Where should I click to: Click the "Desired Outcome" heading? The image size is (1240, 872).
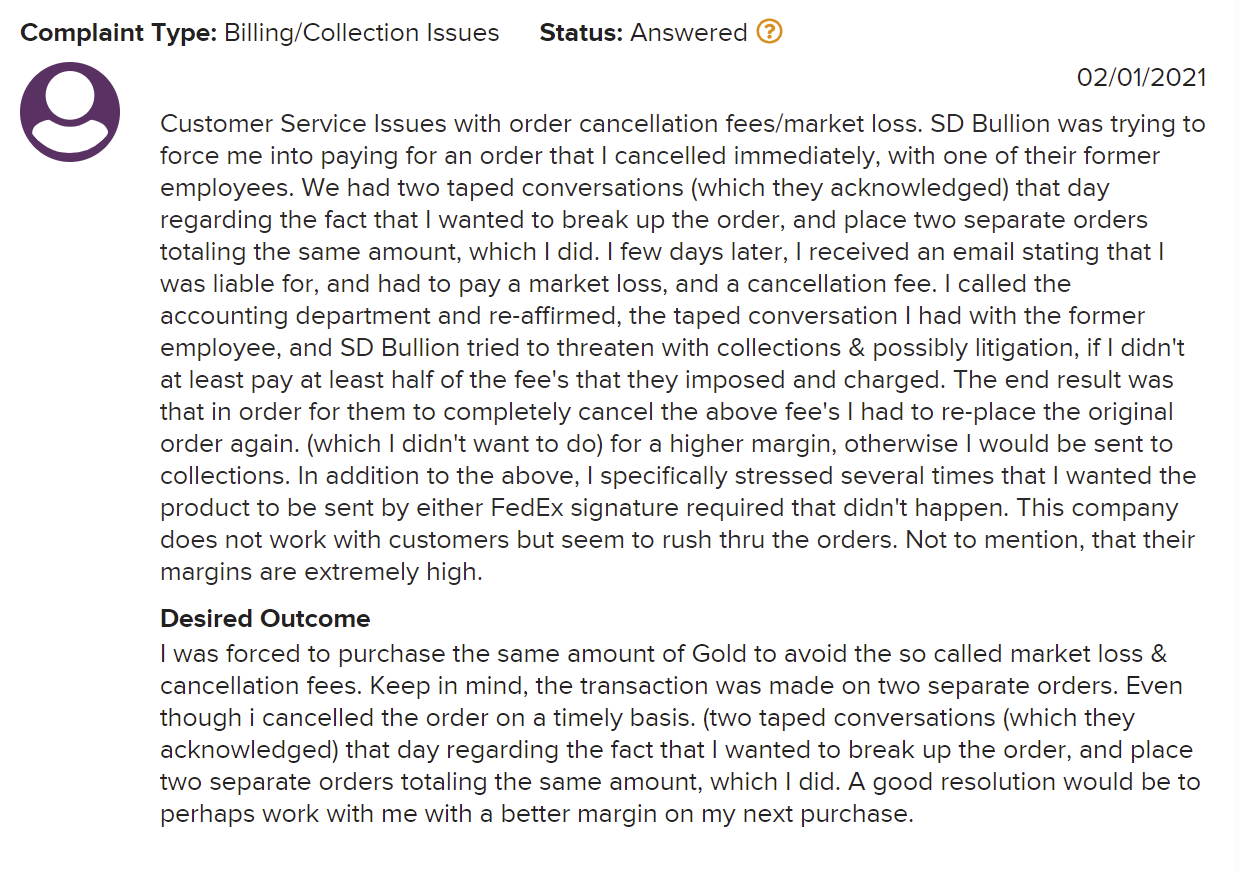[x=265, y=619]
